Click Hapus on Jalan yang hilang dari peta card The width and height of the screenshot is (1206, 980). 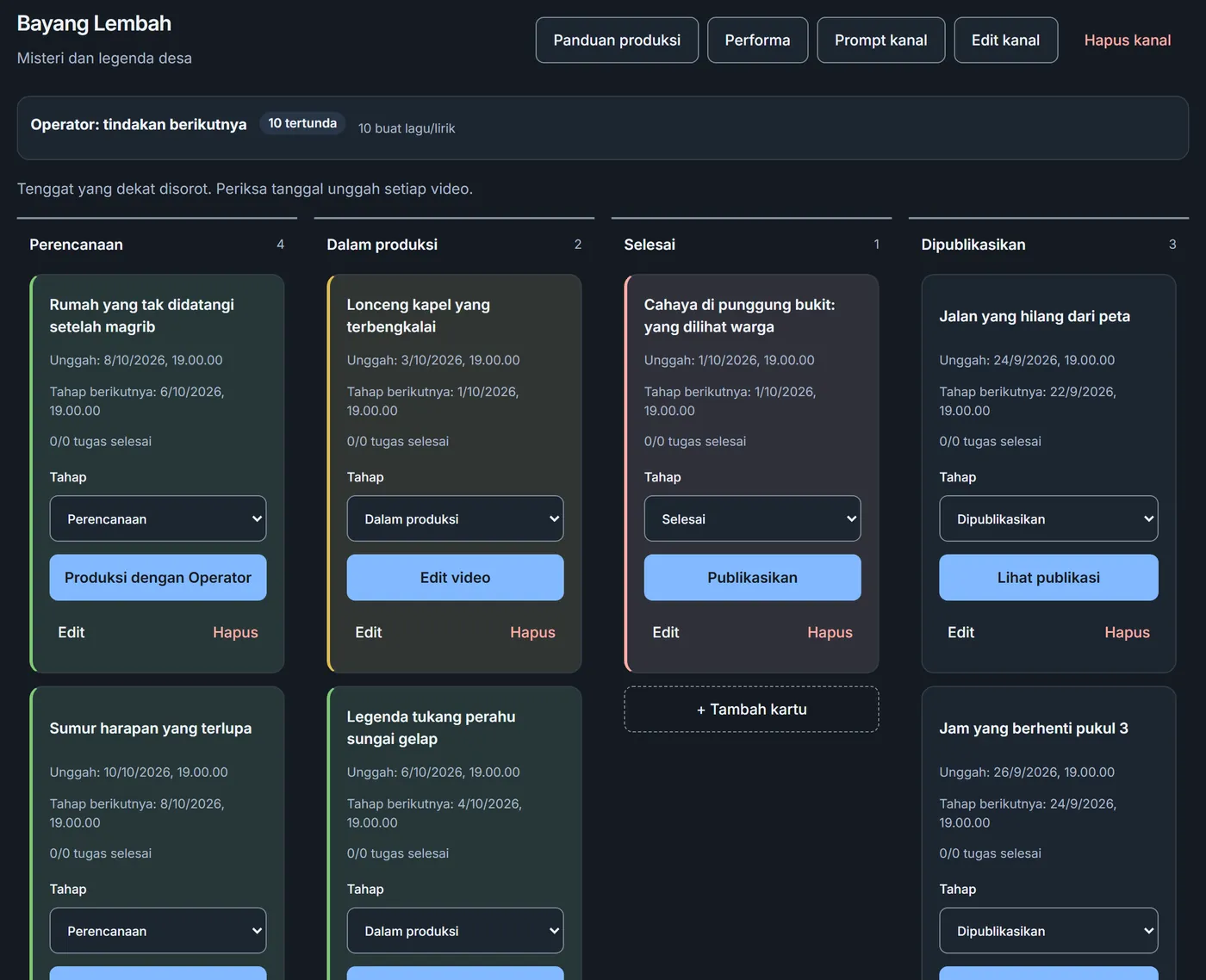point(1127,632)
